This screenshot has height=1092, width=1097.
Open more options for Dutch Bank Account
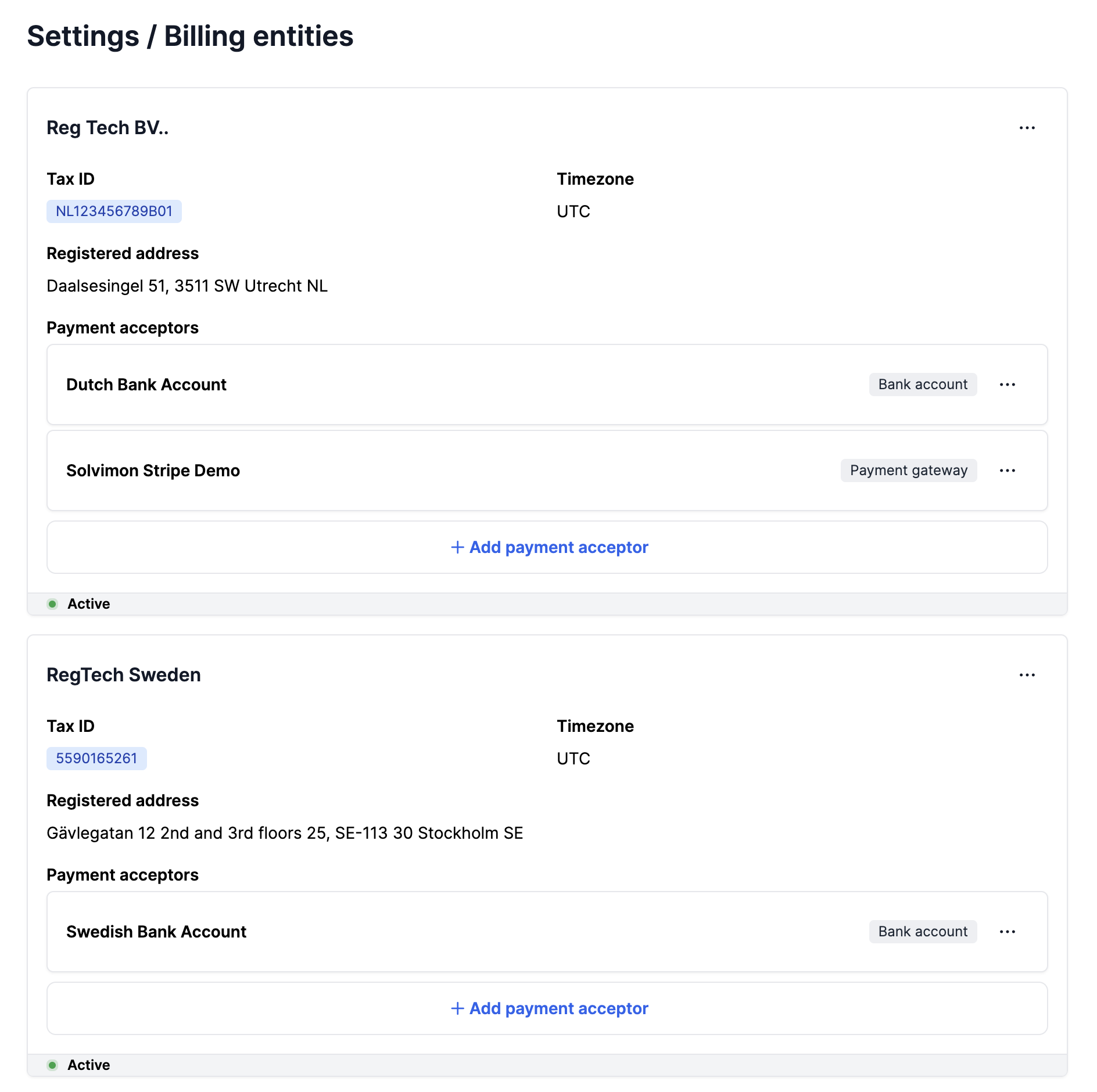coord(1007,385)
